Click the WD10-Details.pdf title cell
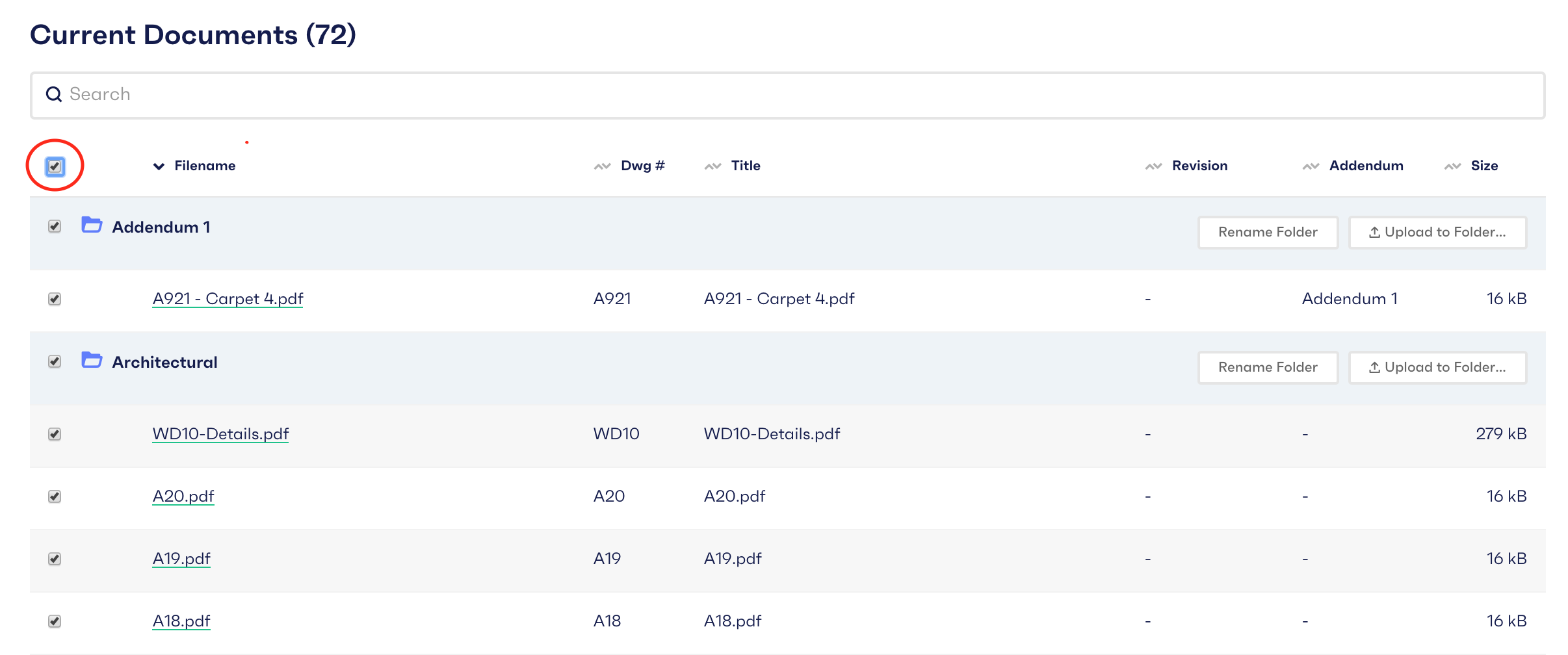This screenshot has width=1568, height=655. pos(772,434)
